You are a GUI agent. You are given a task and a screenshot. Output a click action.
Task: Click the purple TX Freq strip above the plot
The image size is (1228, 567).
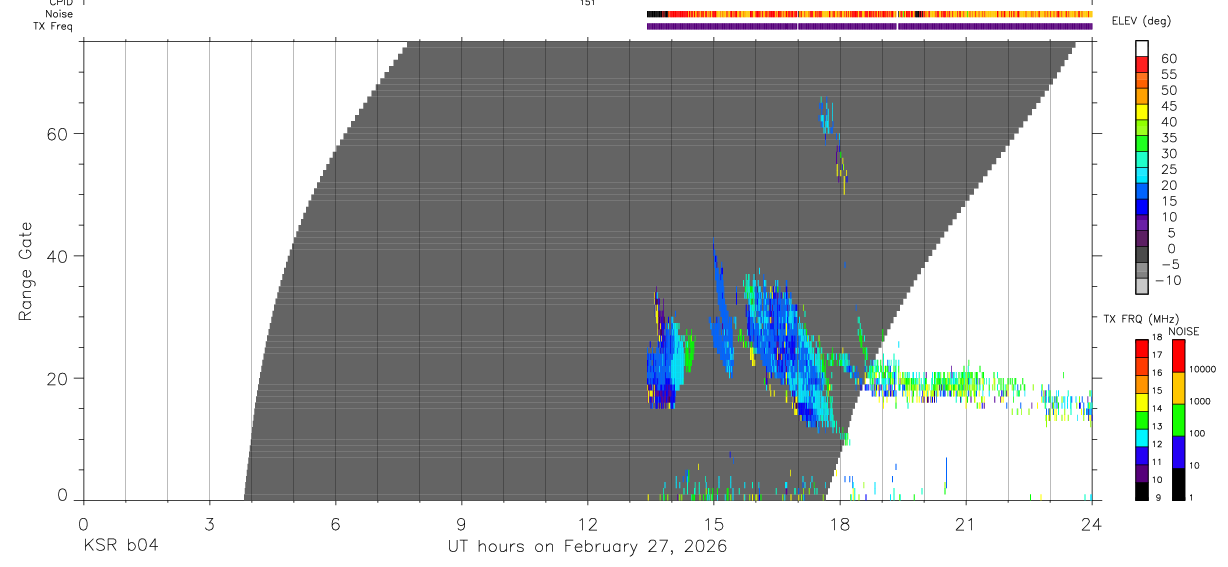(869, 26)
